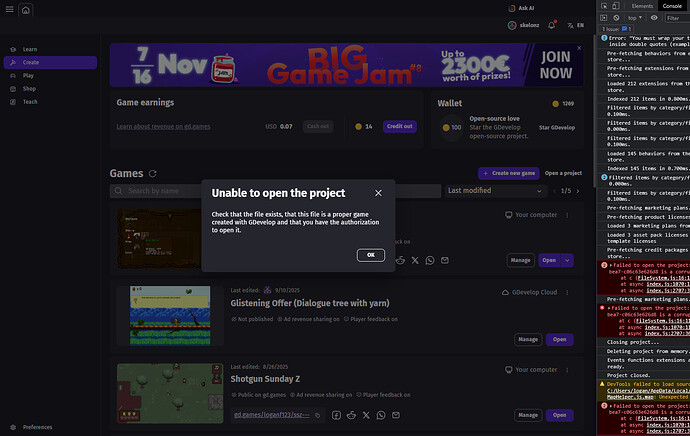
Task: Open the Last modified sort dropdown
Action: coord(495,191)
